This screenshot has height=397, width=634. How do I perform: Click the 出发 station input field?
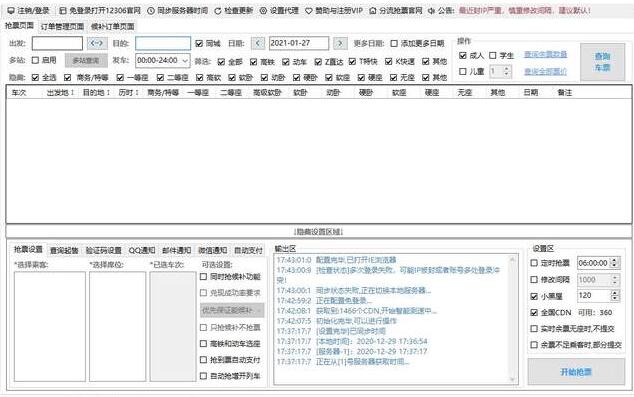pos(57,43)
